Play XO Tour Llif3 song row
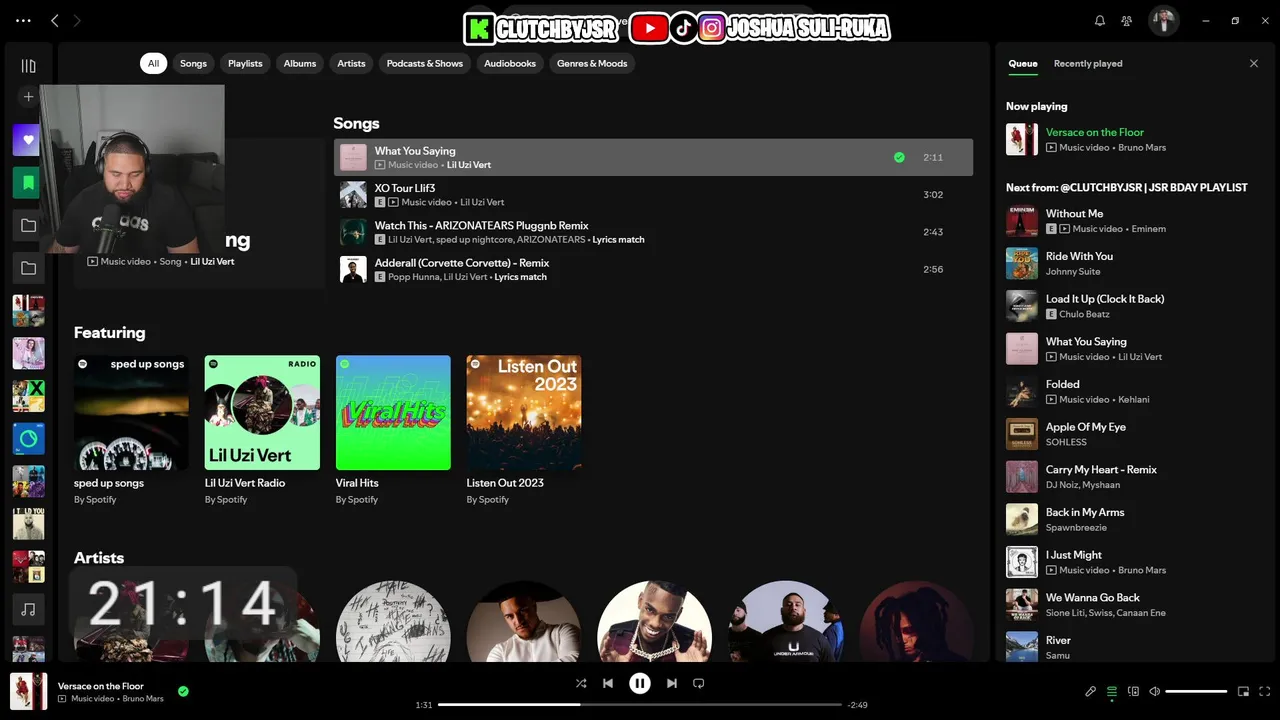 [653, 195]
